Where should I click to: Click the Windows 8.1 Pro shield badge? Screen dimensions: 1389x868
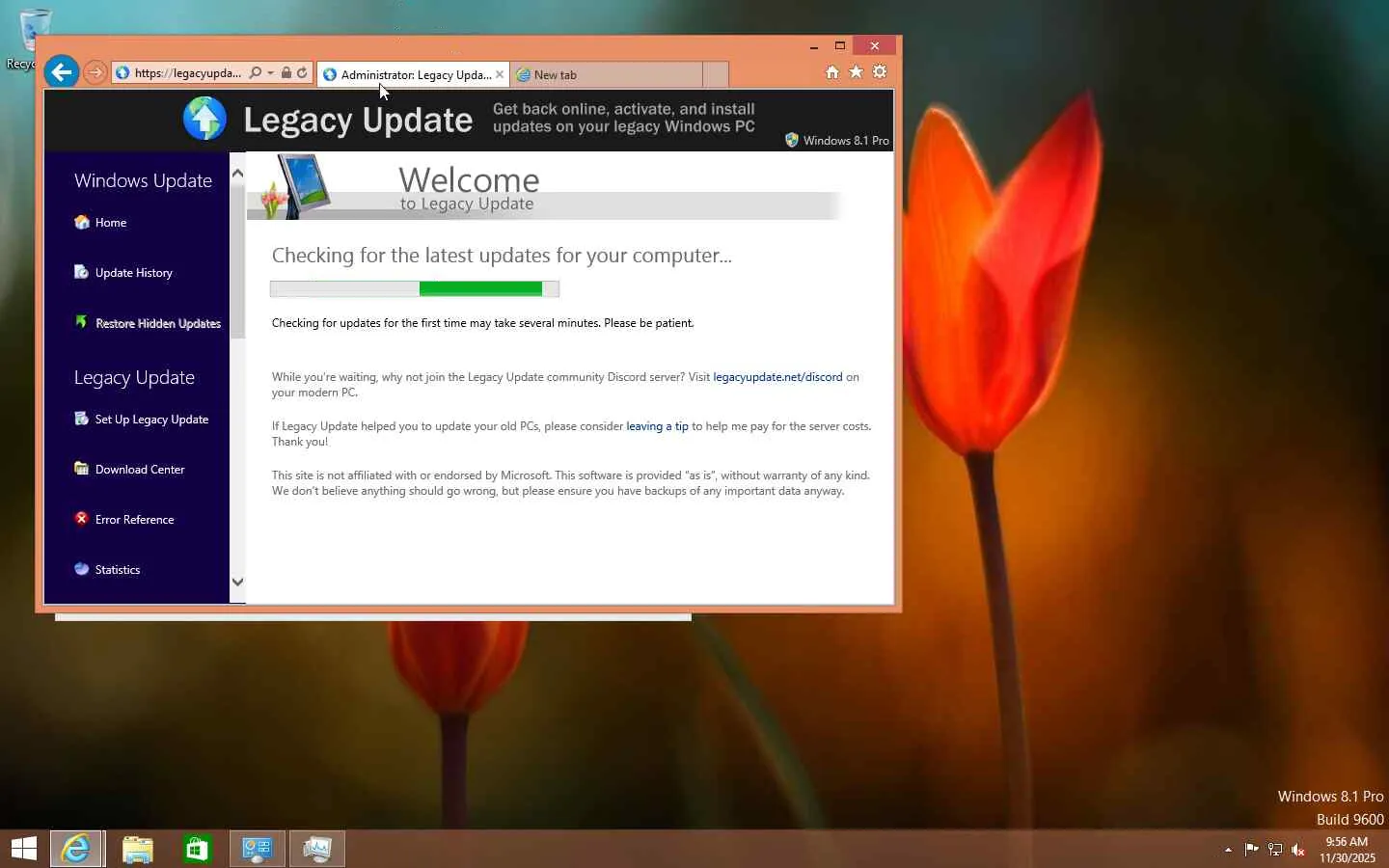pos(792,140)
